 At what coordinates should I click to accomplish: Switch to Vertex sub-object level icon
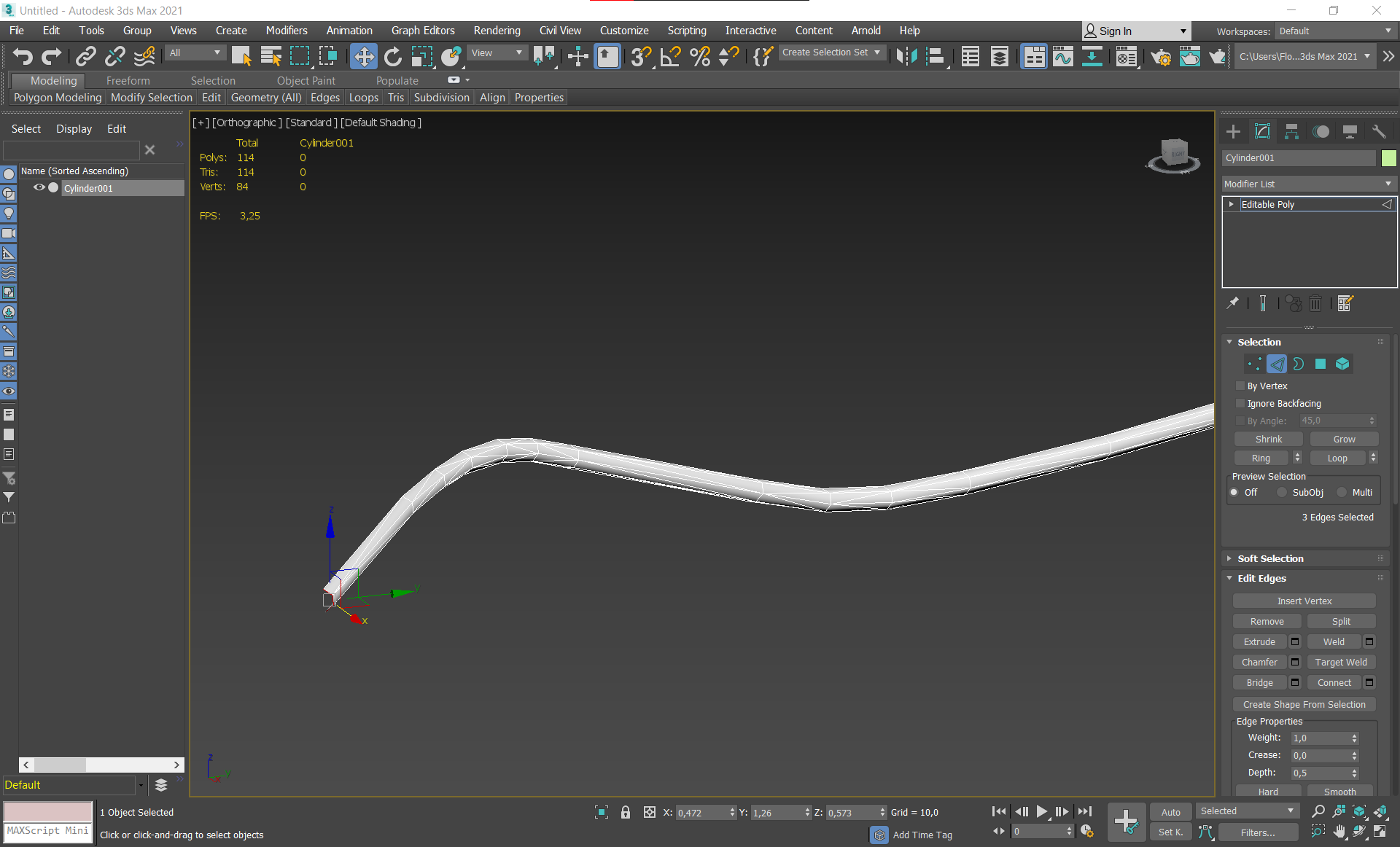(x=1254, y=364)
